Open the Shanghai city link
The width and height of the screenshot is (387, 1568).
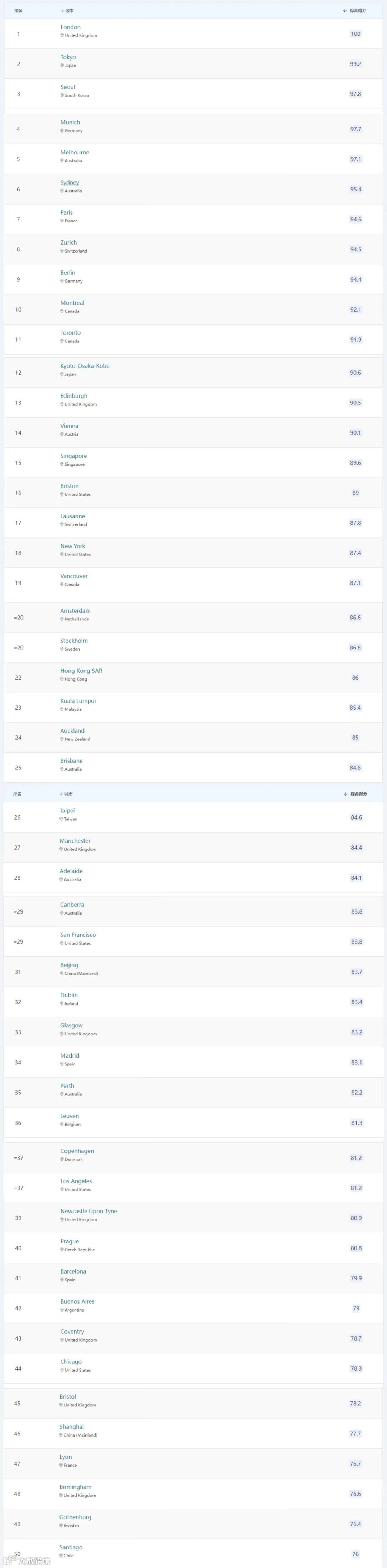72,1427
